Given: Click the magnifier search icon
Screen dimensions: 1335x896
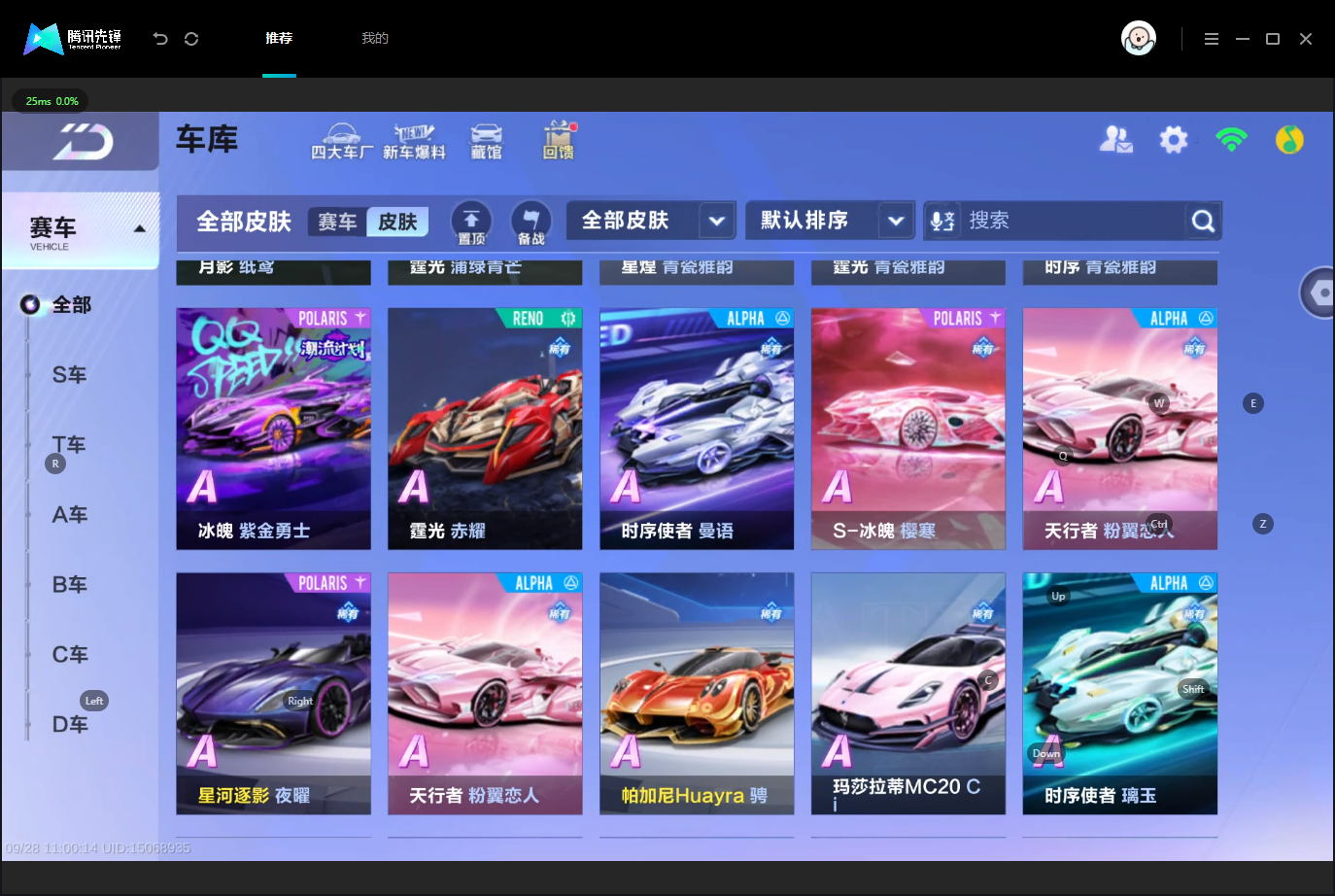Looking at the screenshot, I should (1203, 222).
